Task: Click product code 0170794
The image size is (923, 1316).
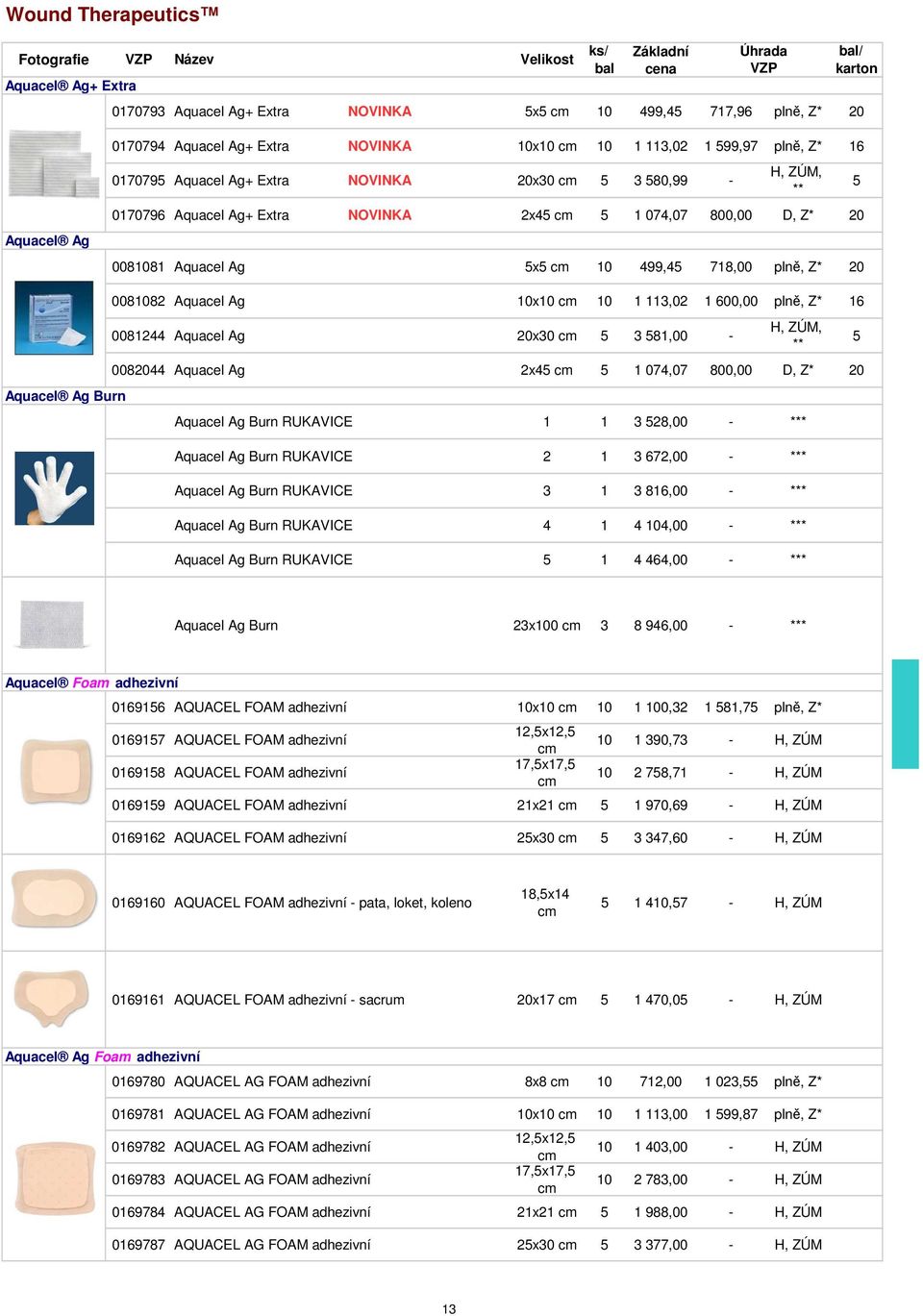Action: coord(138,146)
